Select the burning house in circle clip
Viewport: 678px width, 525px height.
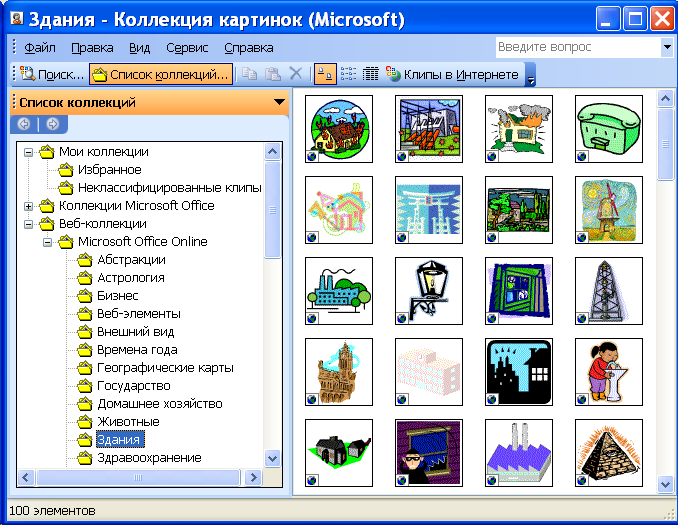339,129
